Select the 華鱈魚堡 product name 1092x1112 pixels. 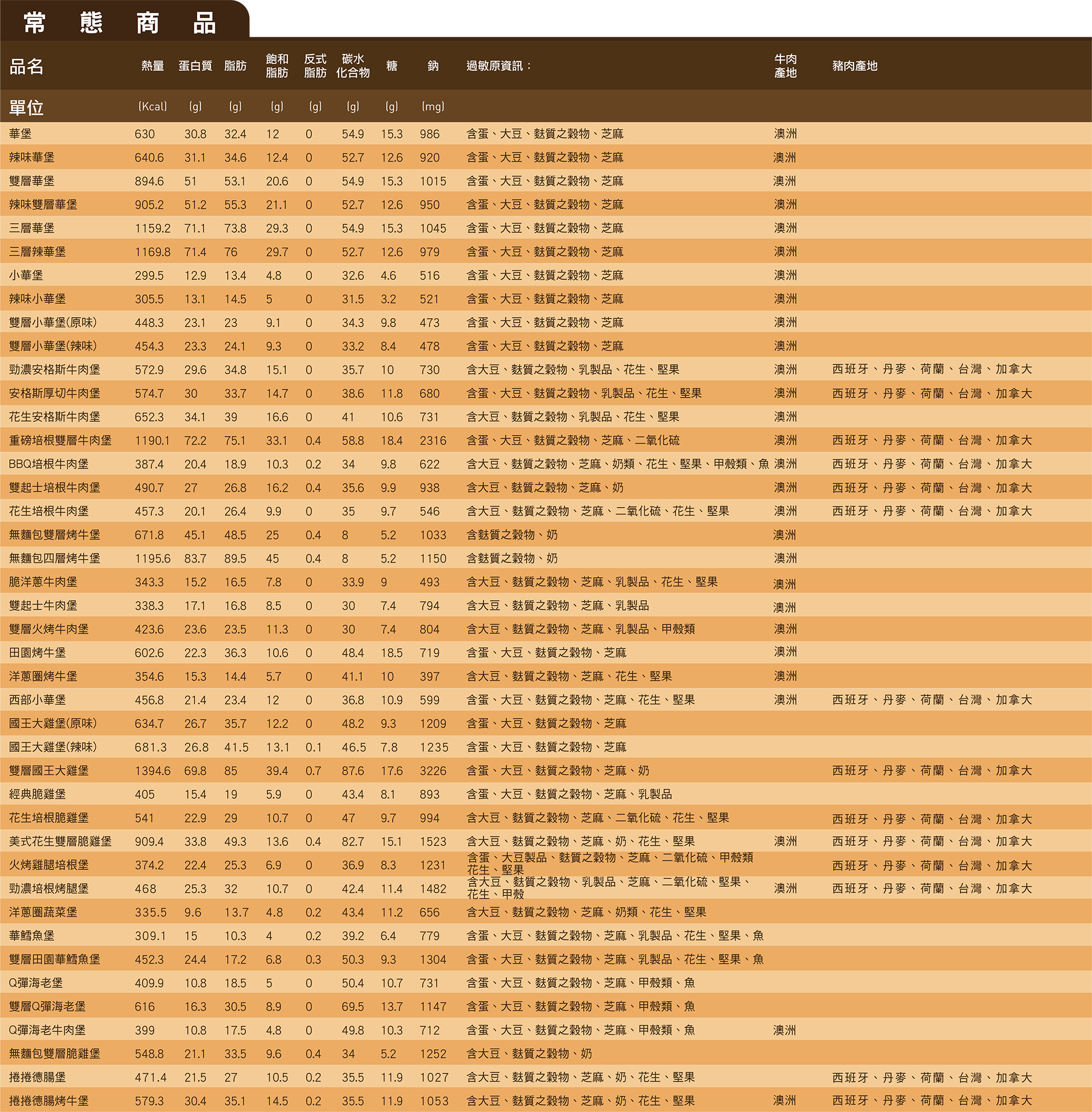point(32,936)
